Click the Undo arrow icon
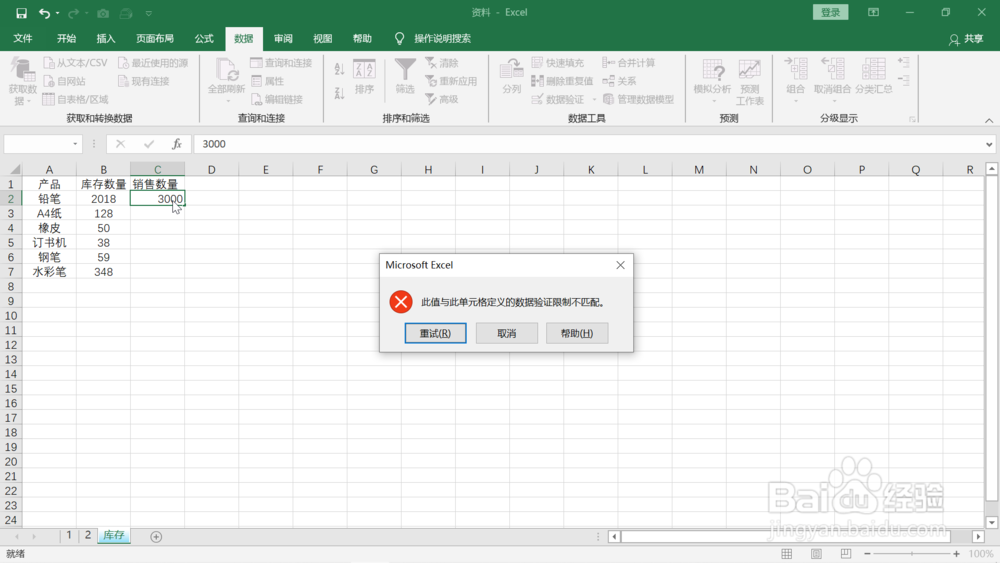This screenshot has height=563, width=1000. tap(43, 13)
